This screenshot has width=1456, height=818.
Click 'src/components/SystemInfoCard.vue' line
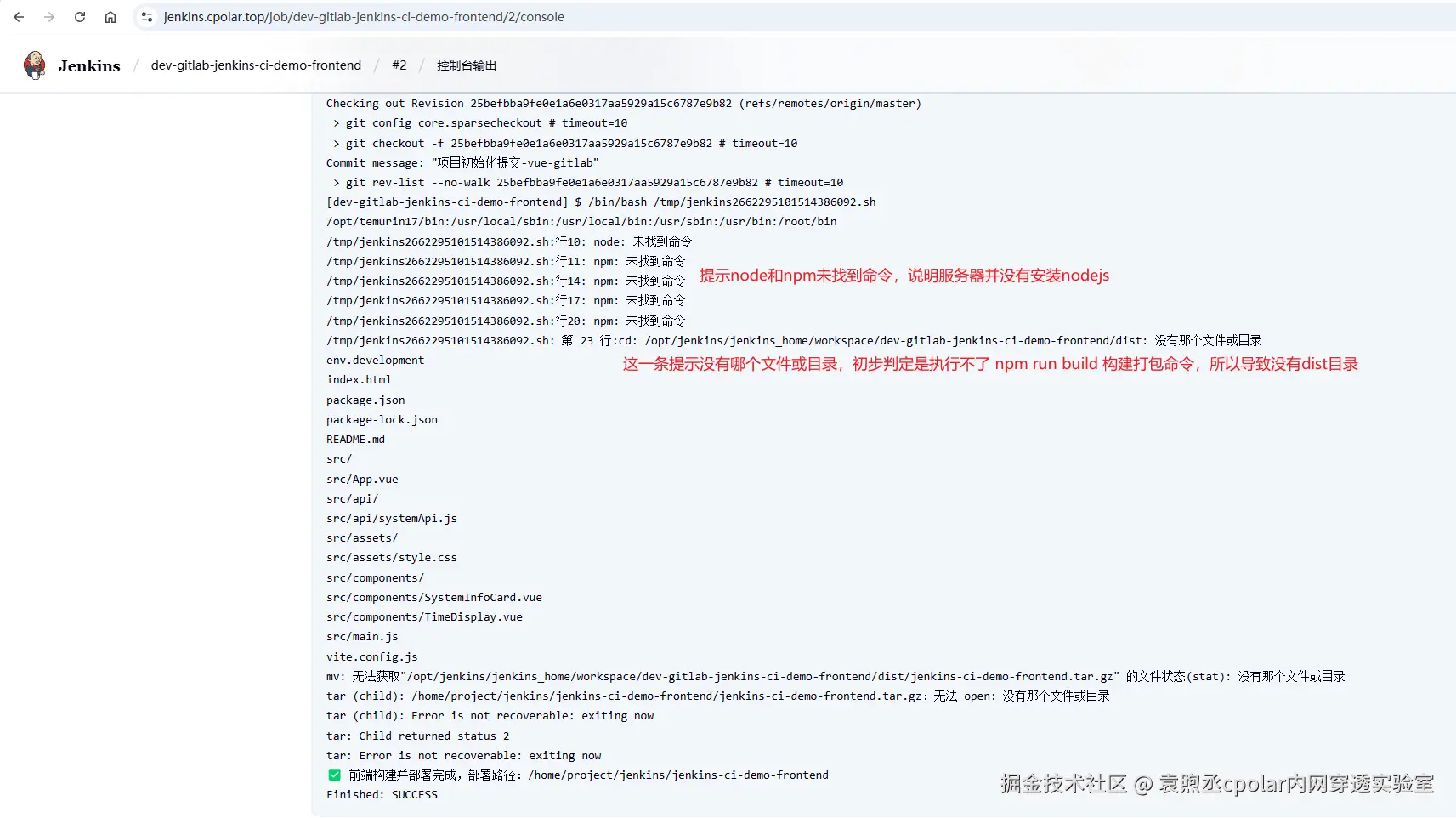click(x=434, y=598)
